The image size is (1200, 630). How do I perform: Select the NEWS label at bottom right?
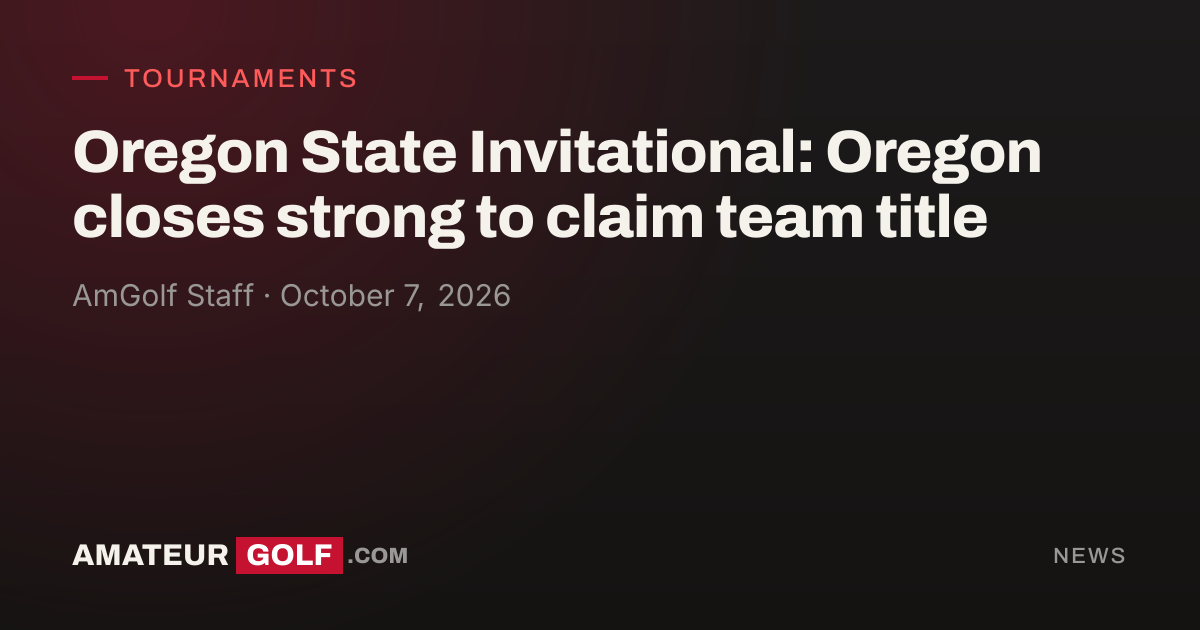coord(1090,556)
